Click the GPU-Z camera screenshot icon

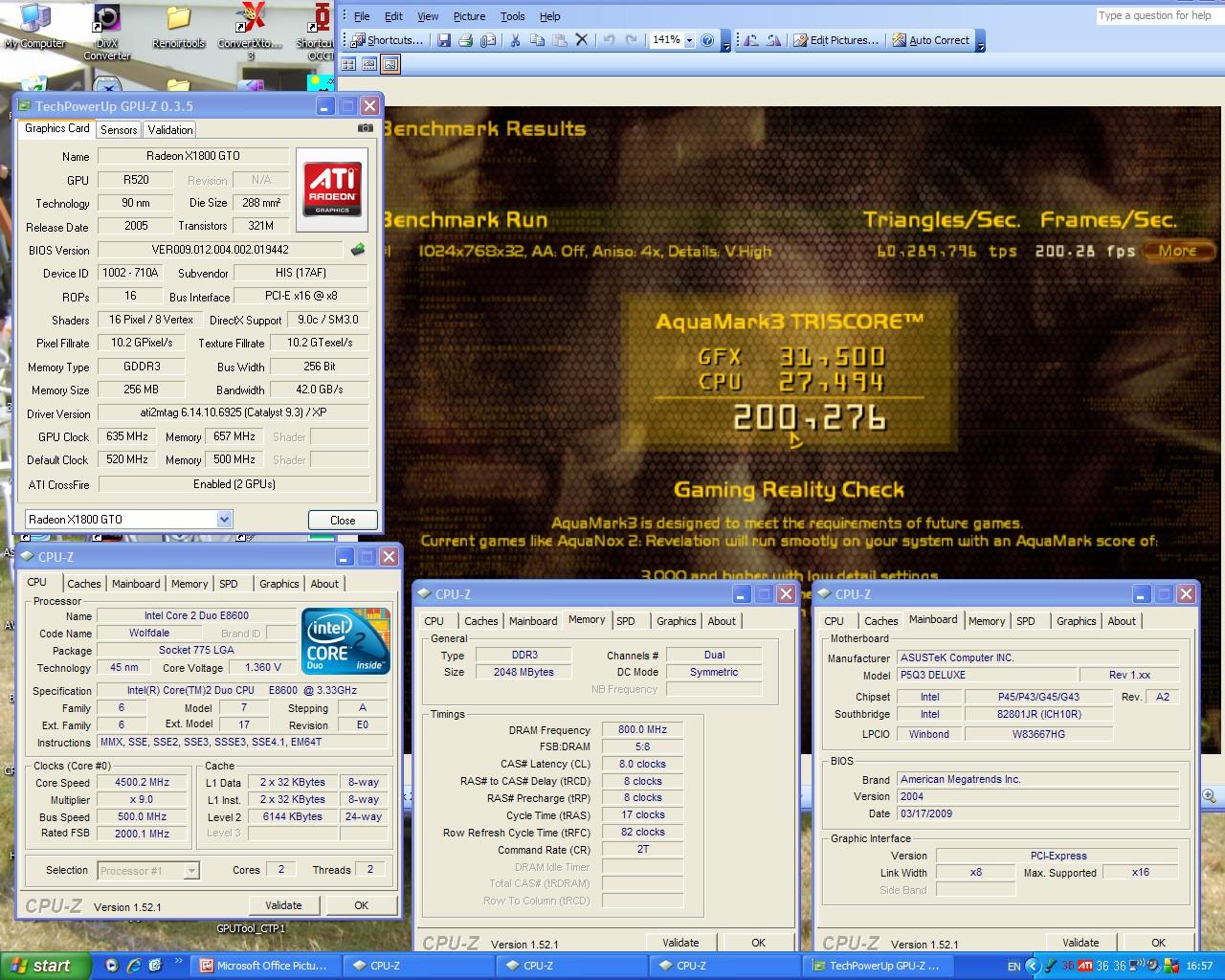[366, 128]
